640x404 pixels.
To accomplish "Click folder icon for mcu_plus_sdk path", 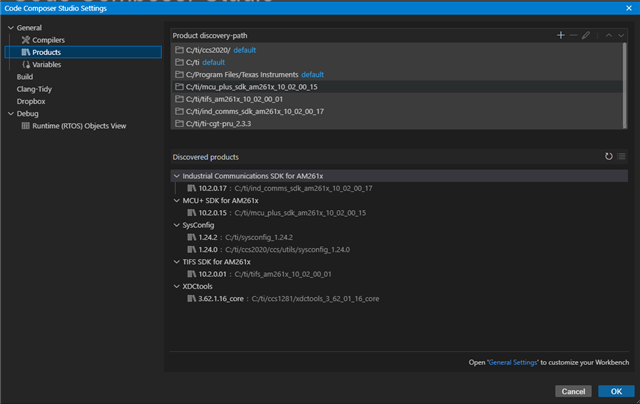I will pyautogui.click(x=179, y=87).
